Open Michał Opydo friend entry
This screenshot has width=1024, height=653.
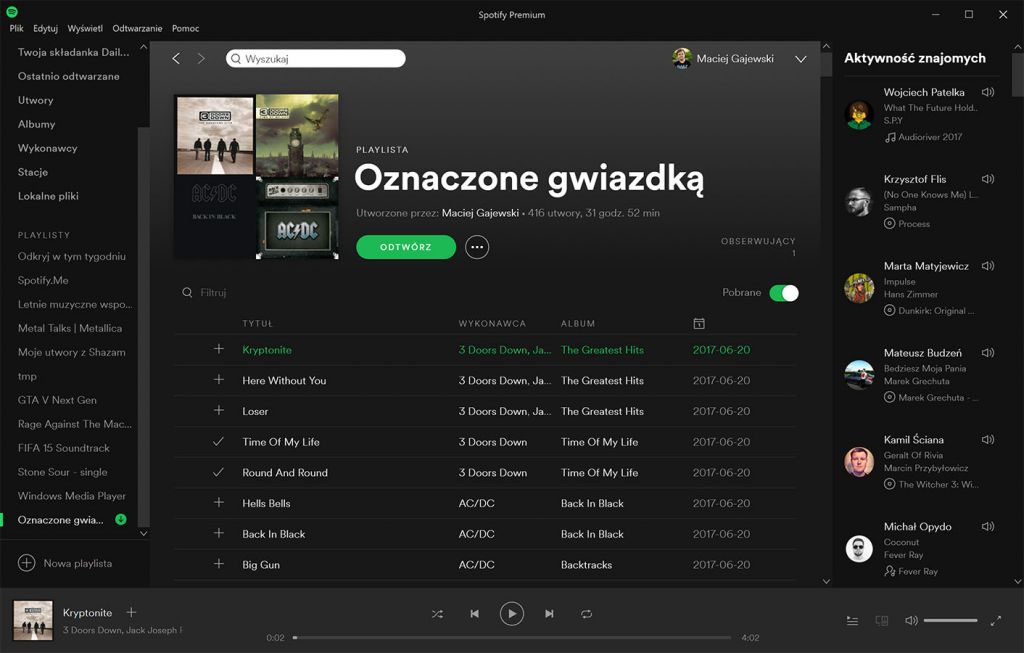coord(918,549)
